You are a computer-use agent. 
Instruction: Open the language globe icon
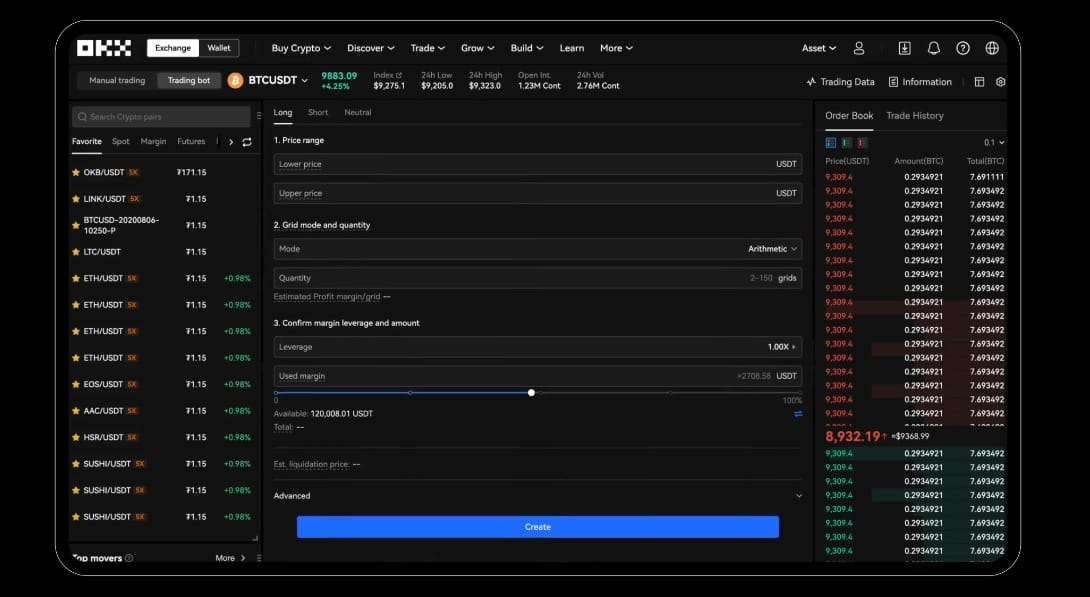(991, 47)
